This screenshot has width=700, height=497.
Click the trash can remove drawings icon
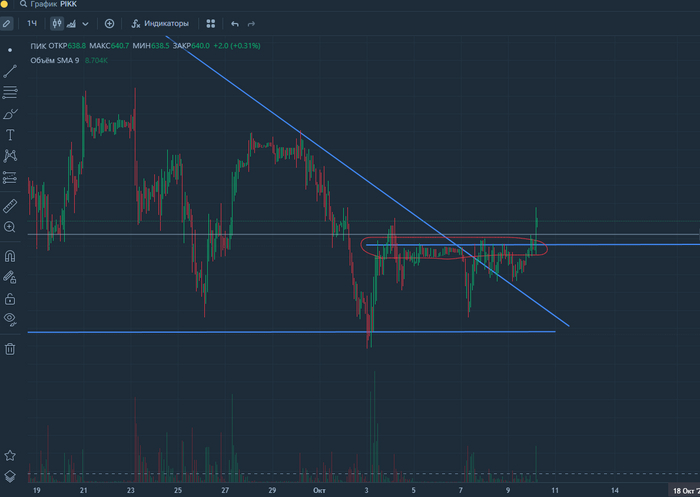point(10,349)
